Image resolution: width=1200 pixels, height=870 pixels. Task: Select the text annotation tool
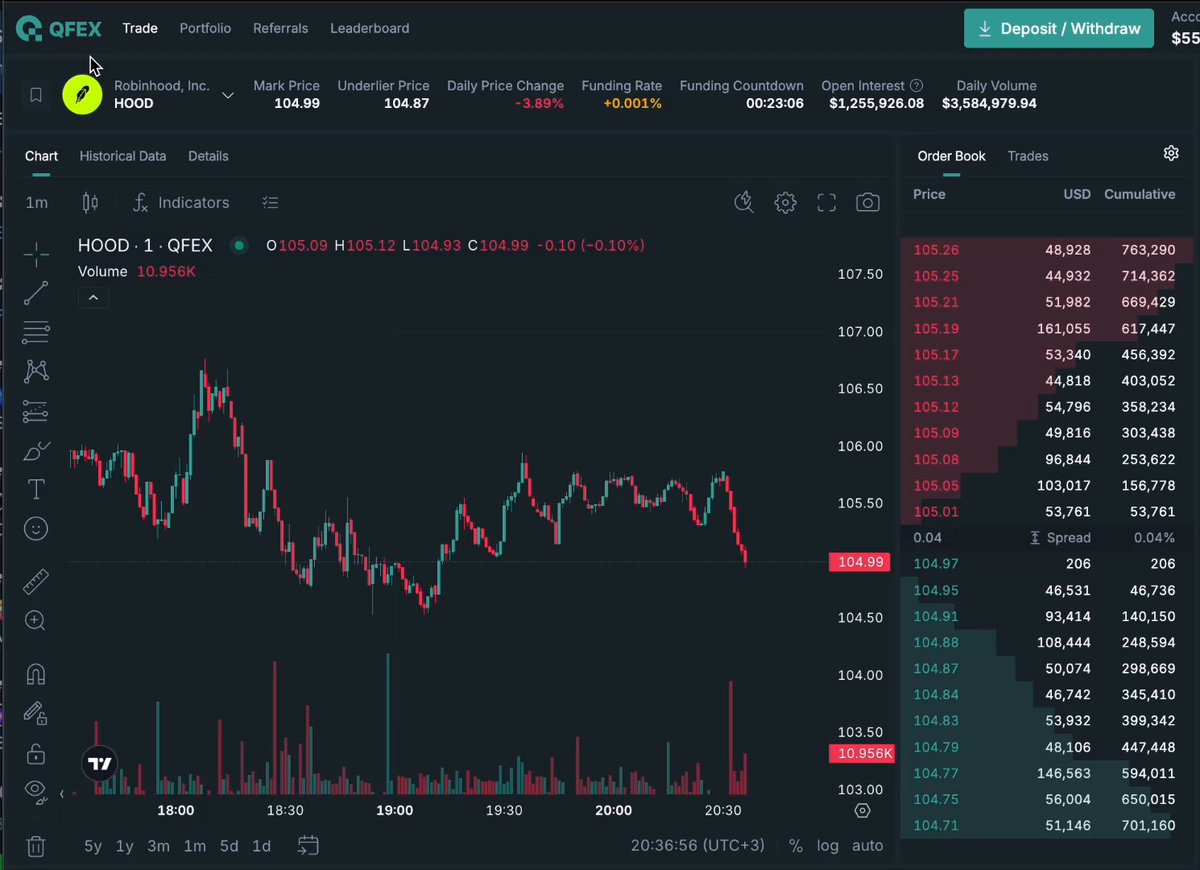36,489
